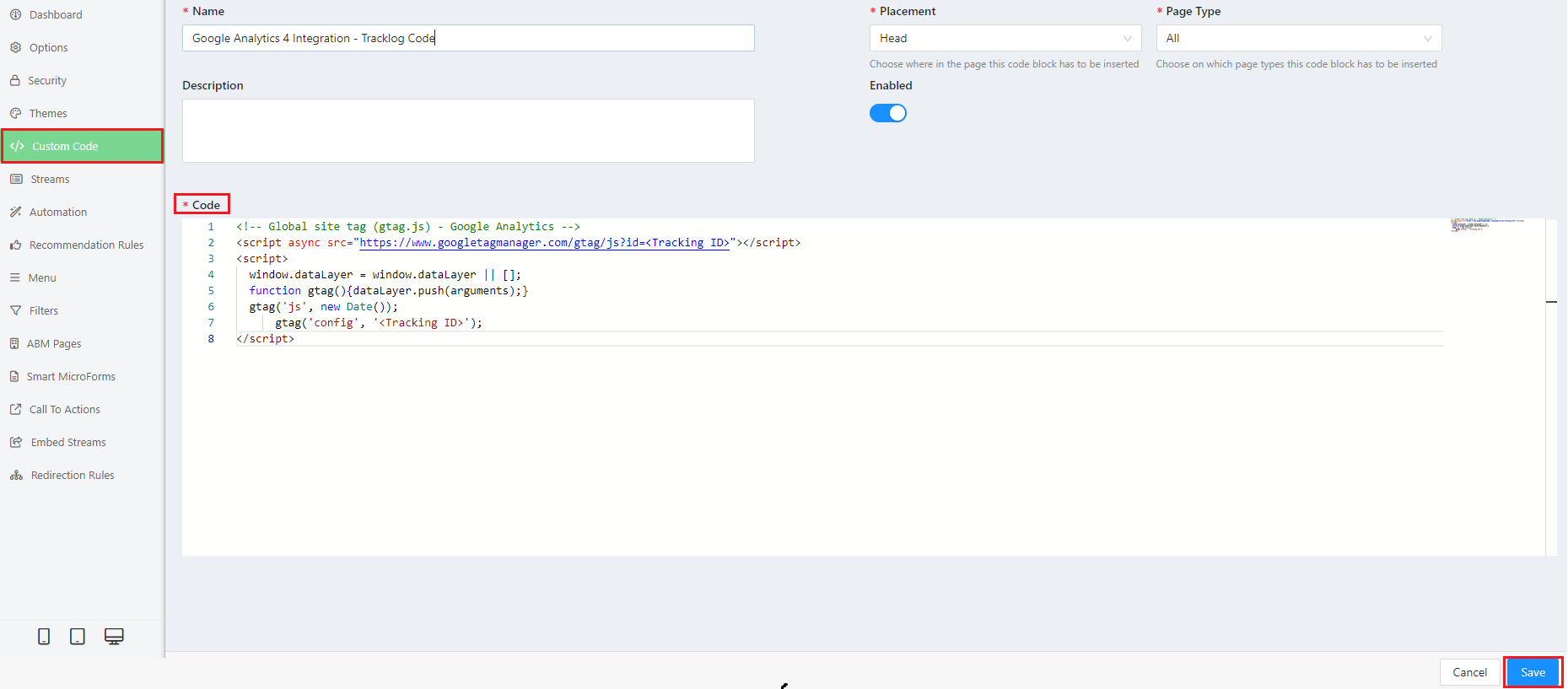Open Themes from the sidebar
The image size is (1568, 689).
click(x=82, y=113)
